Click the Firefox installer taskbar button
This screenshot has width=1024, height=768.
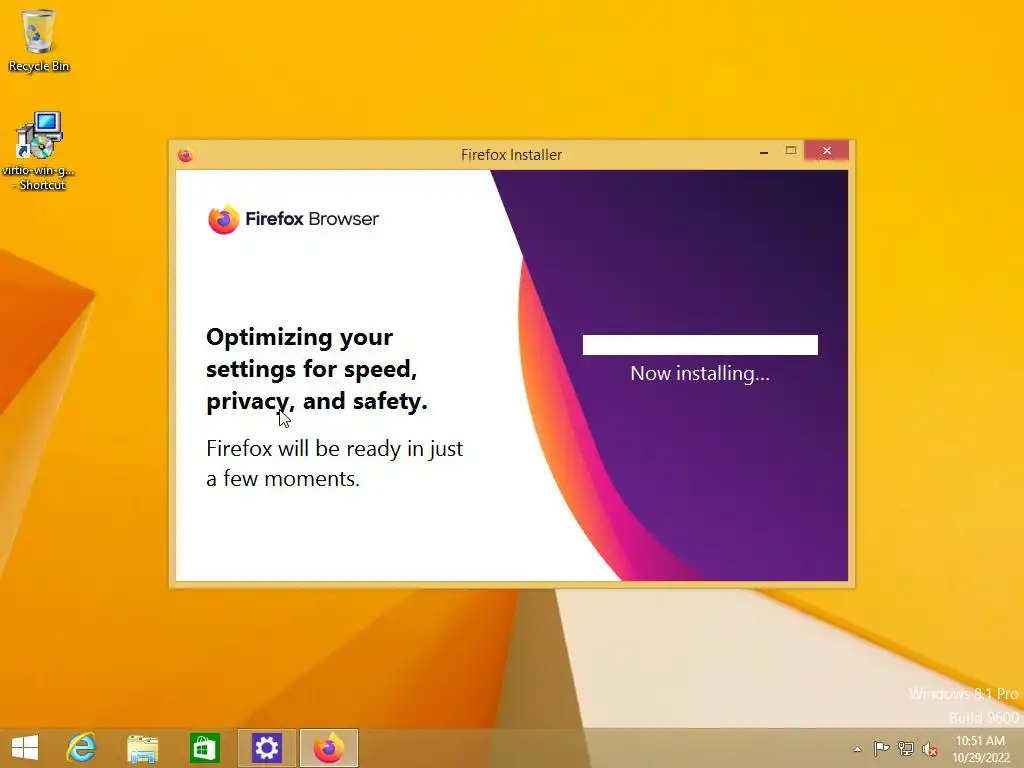(328, 748)
